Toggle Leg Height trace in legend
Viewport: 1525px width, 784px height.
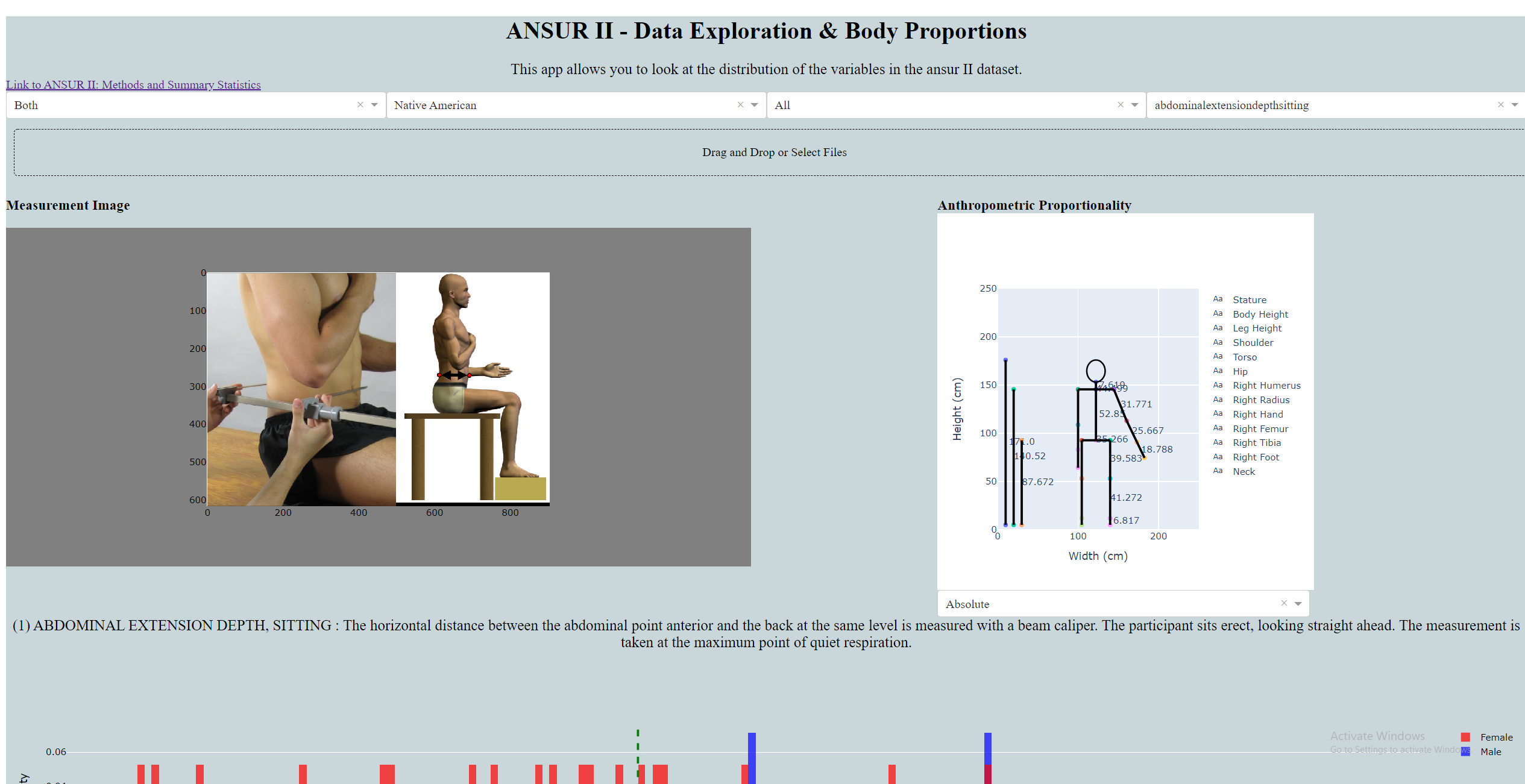(1257, 328)
